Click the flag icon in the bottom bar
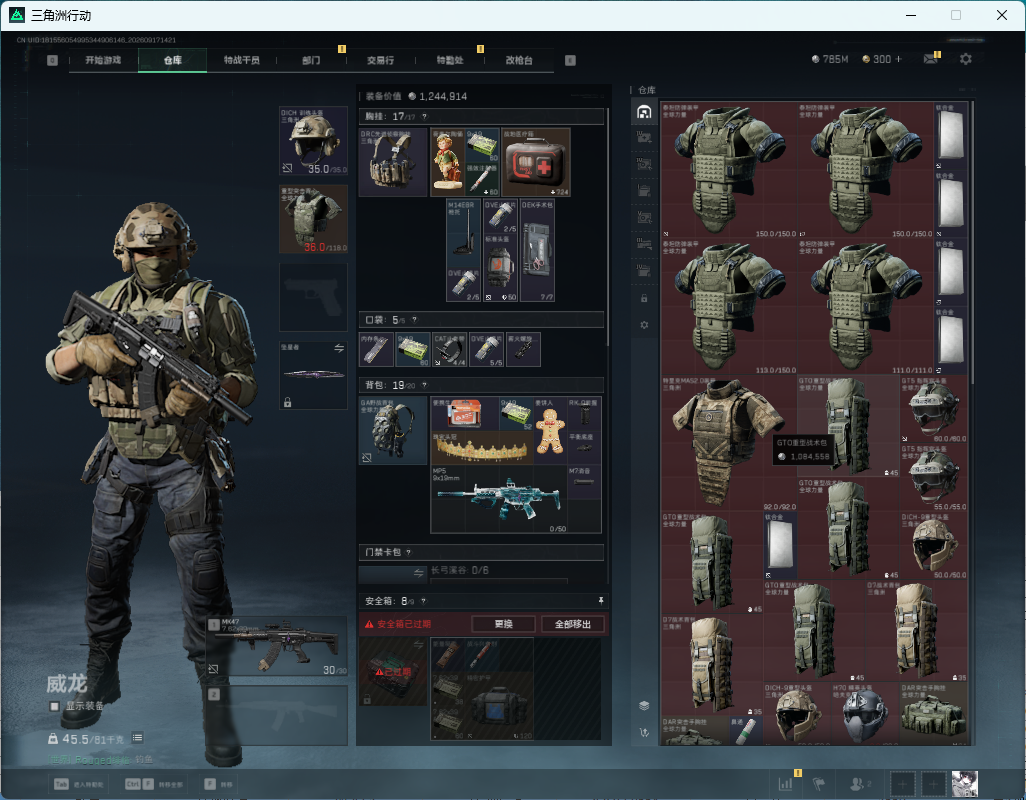The width and height of the screenshot is (1026, 800). 819,784
